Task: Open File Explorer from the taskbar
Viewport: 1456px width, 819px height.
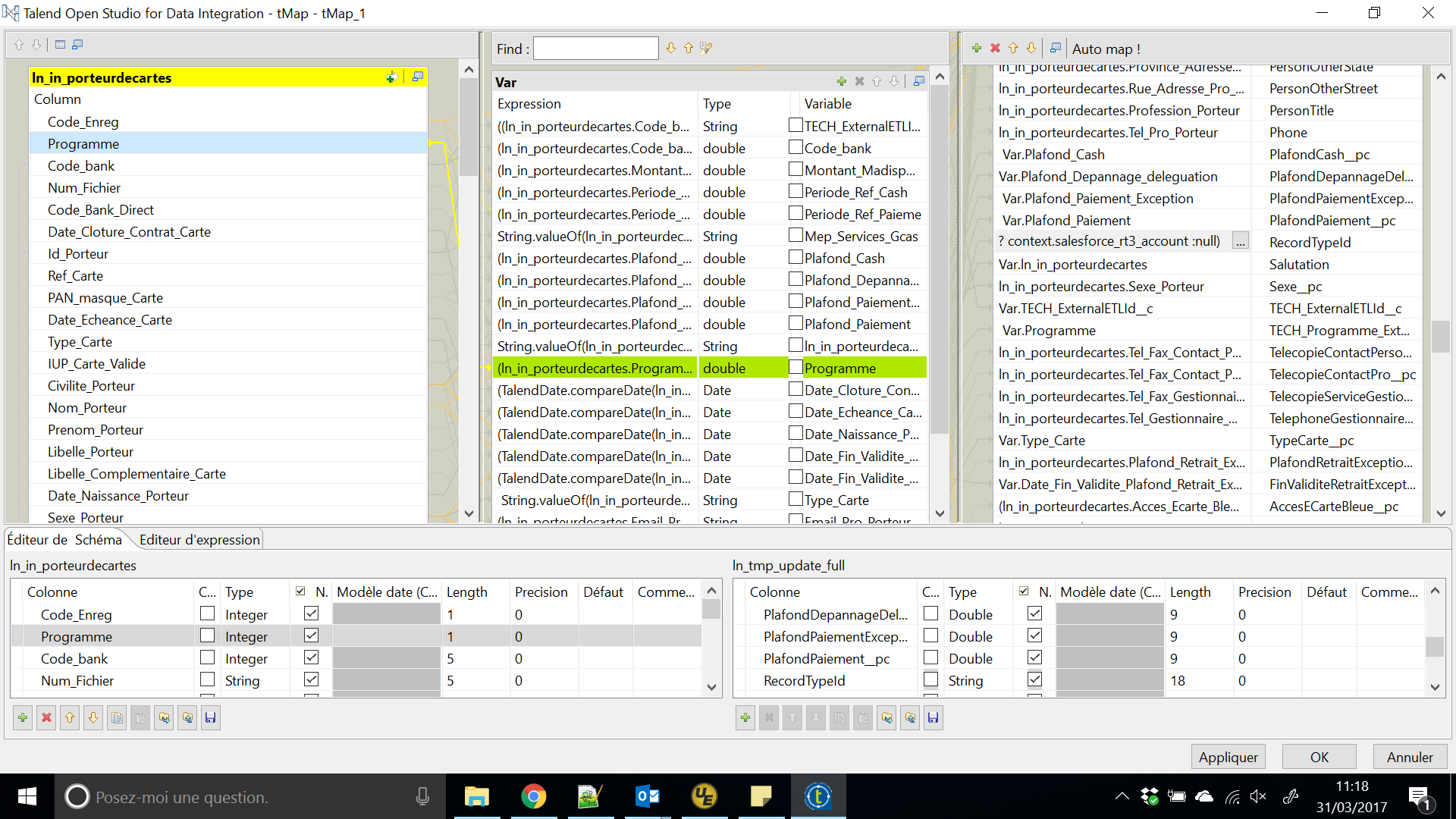Action: [x=477, y=796]
